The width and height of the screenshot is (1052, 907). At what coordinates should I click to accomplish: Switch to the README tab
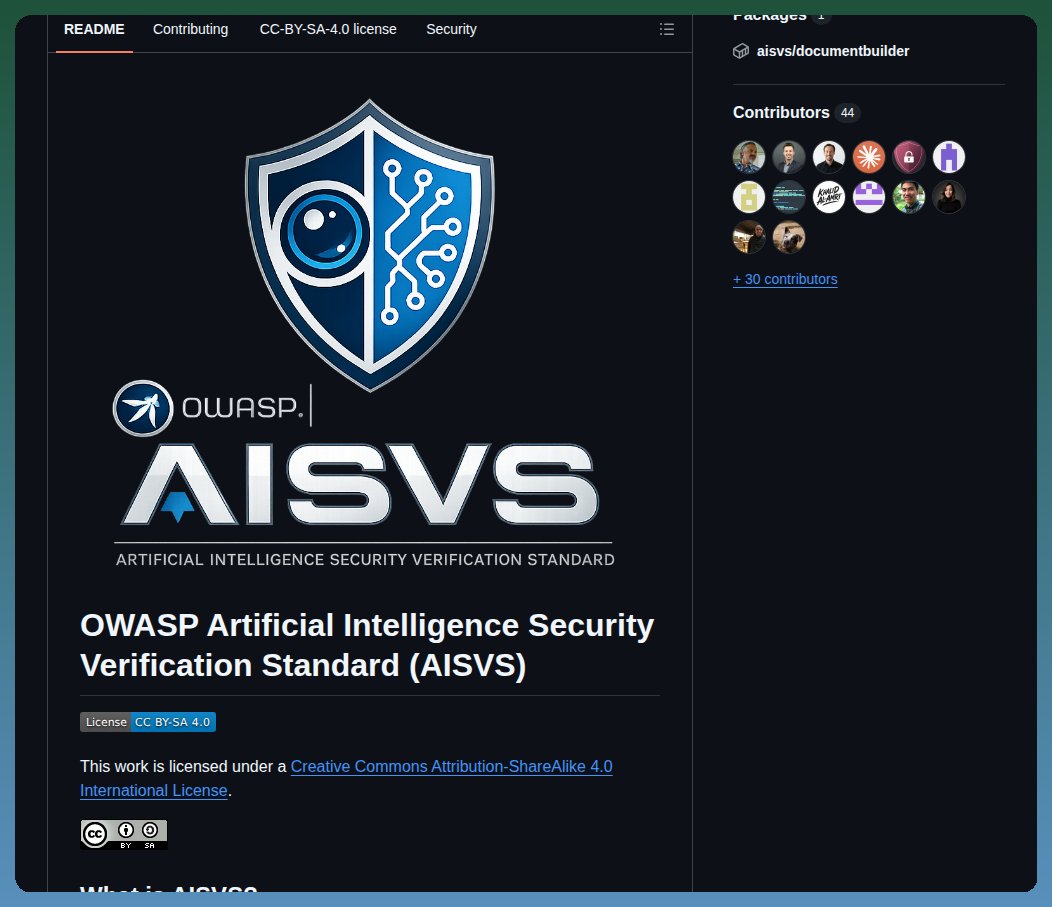pos(94,30)
